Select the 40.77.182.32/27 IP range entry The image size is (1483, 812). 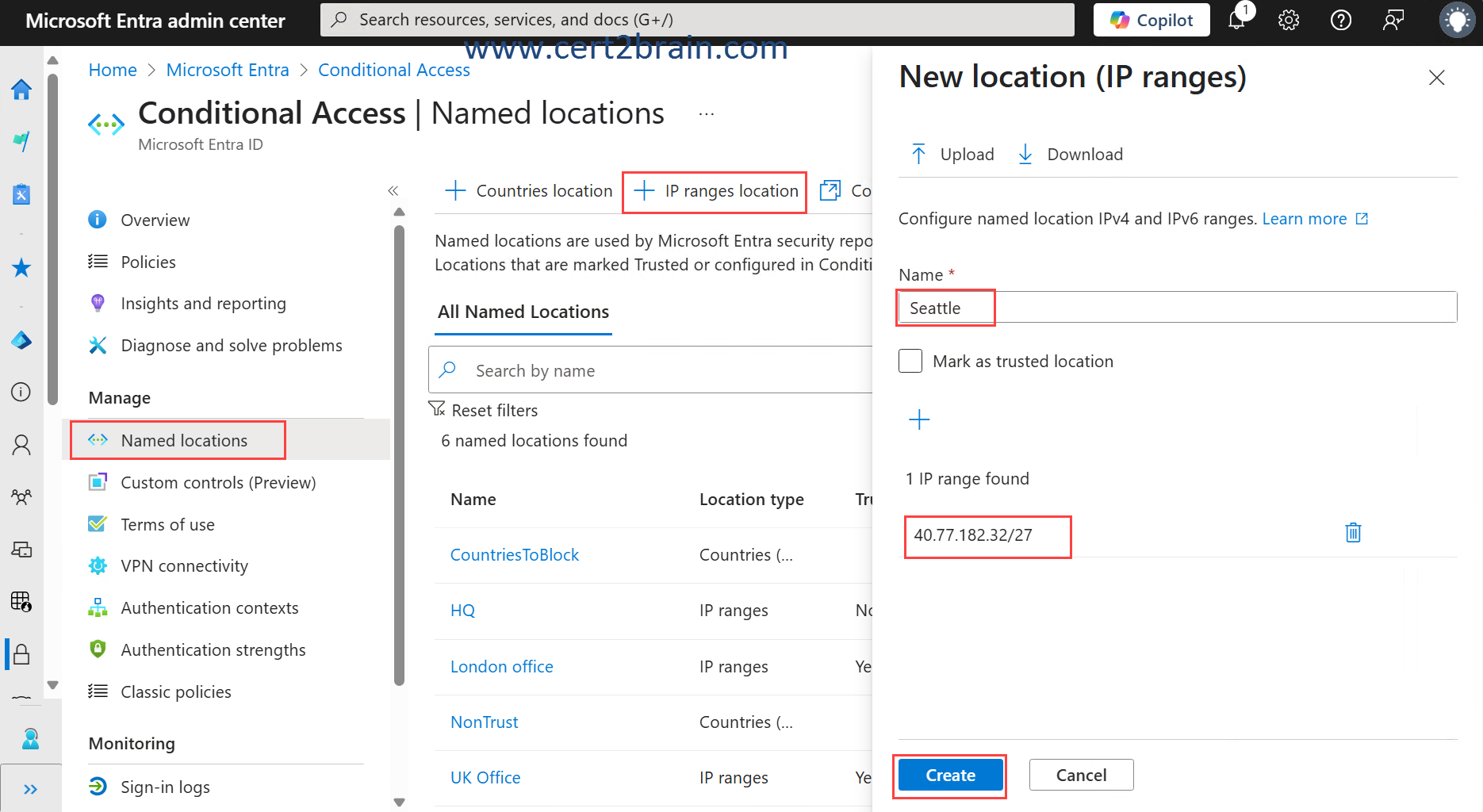[x=973, y=535]
